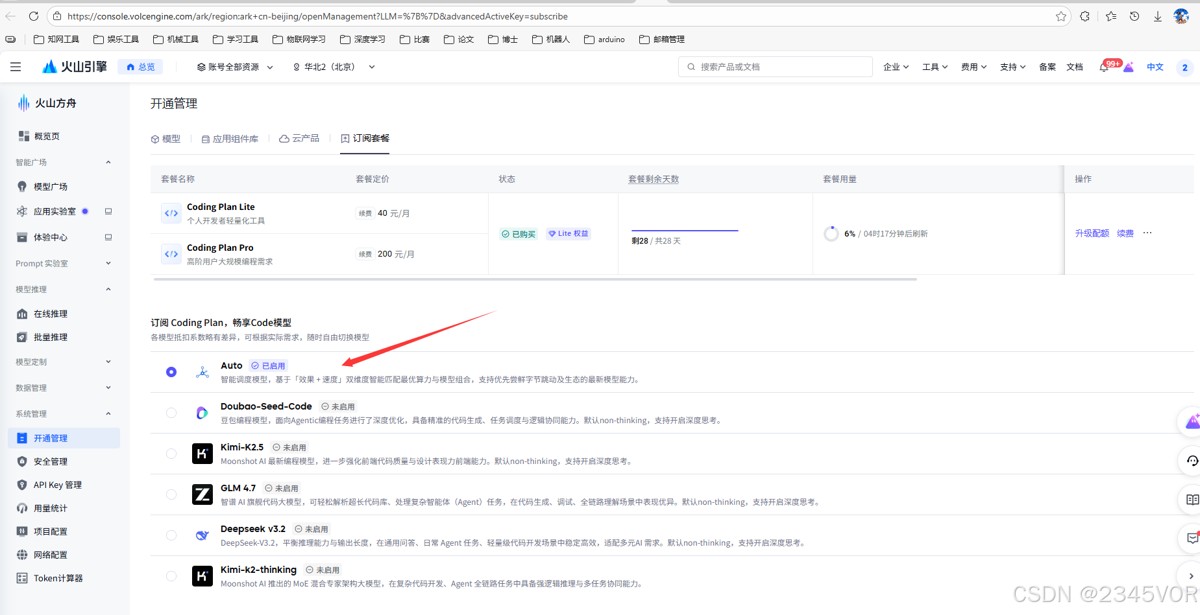1200x615 pixels.
Task: Select the Deepseek v3.2 radio button
Action: pos(172,535)
